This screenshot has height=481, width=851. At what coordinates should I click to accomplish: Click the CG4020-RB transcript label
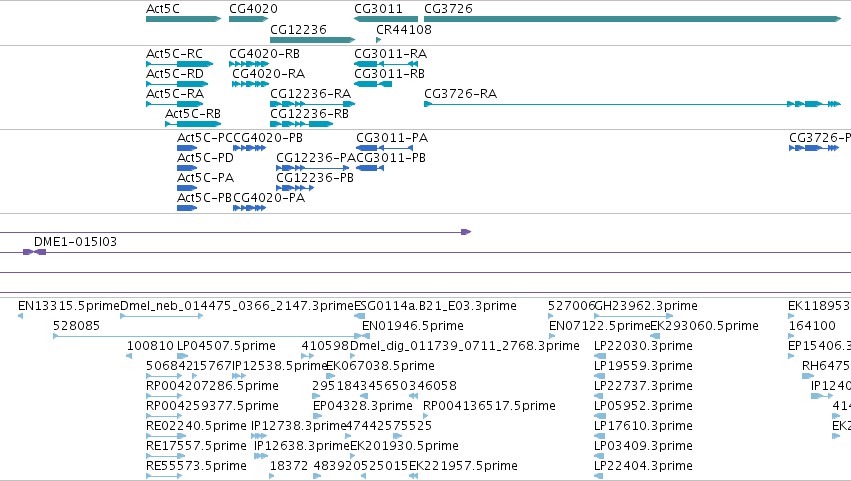[x=264, y=54]
